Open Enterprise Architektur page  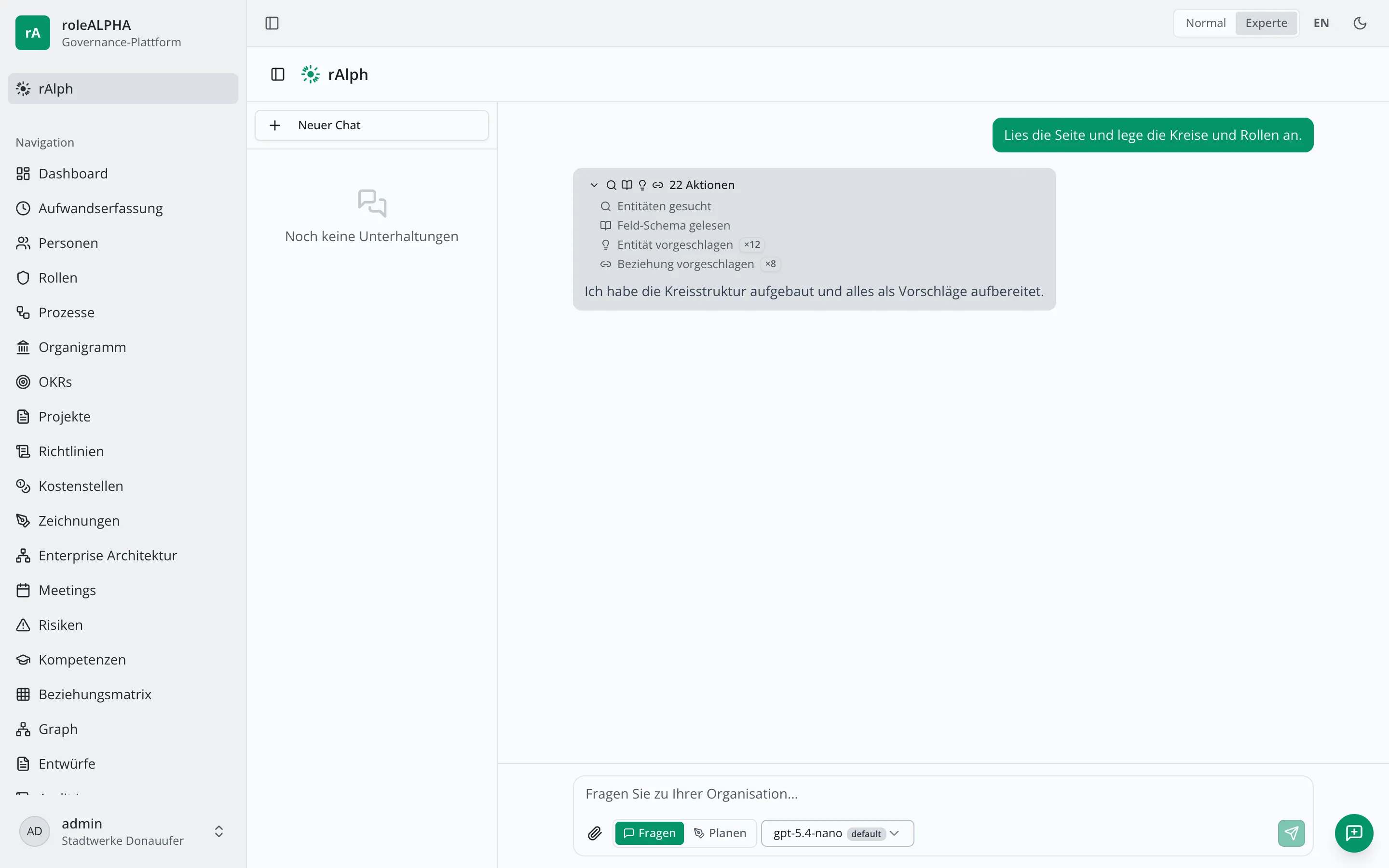[123, 556]
